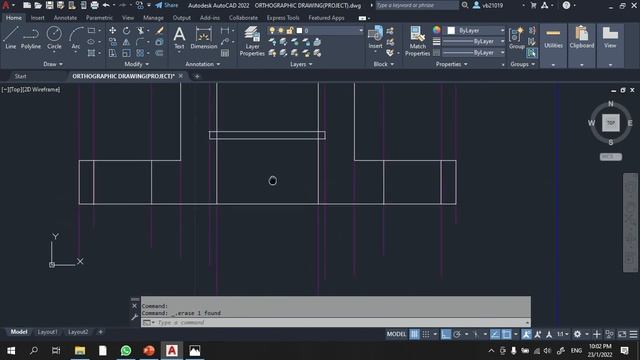The image size is (640, 360).
Task: Switch to the Start tab
Action: tap(20, 76)
